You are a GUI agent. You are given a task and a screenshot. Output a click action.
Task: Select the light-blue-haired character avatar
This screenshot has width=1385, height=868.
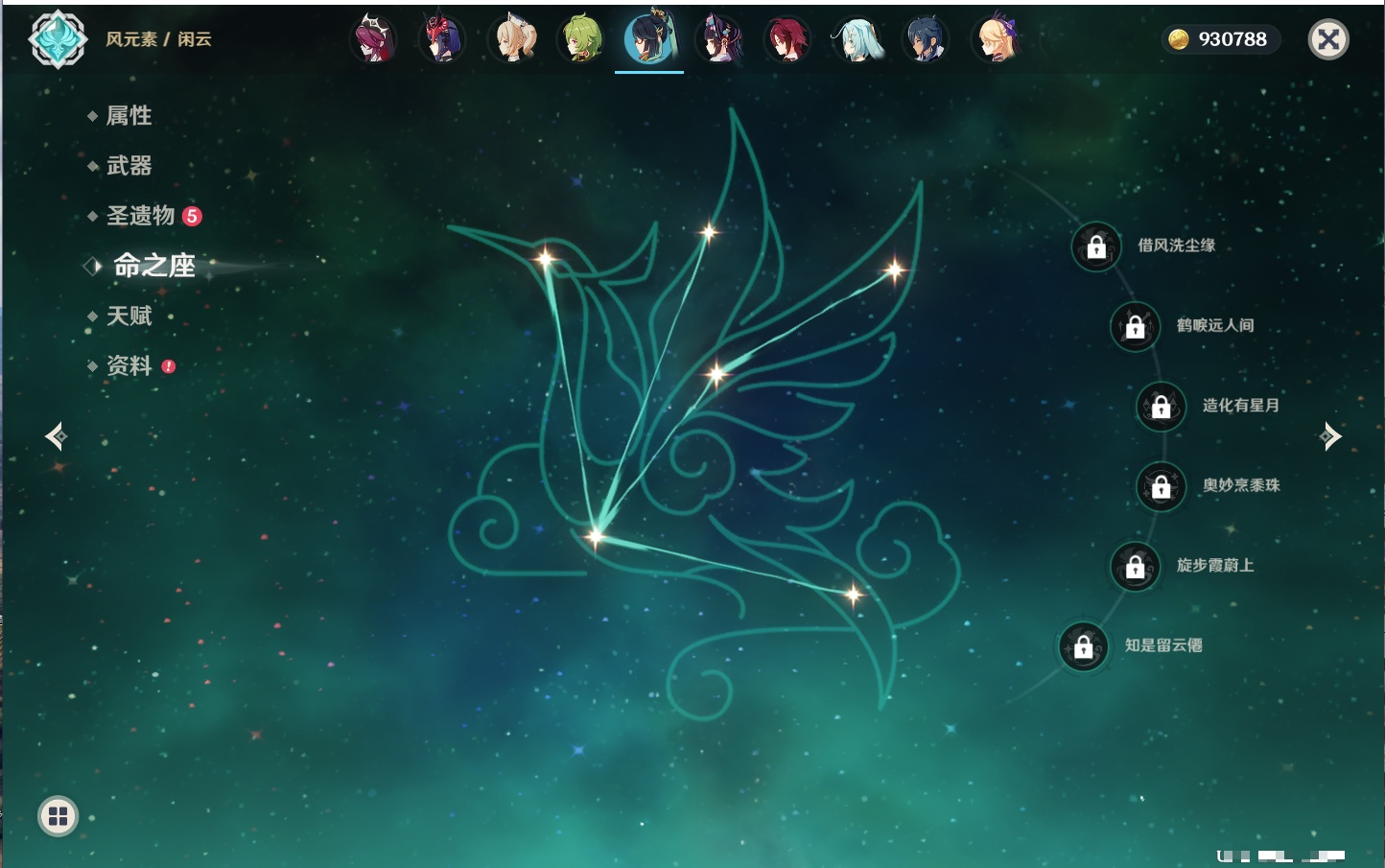coord(857,39)
